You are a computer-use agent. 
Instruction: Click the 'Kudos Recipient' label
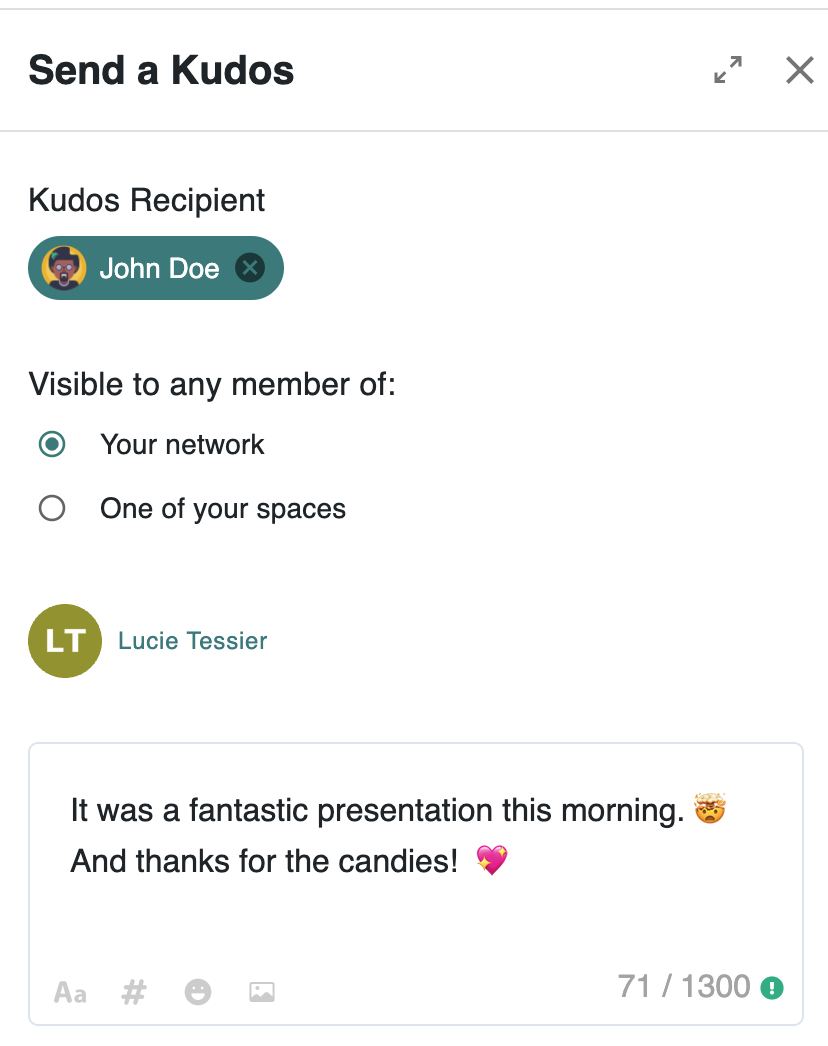click(147, 200)
